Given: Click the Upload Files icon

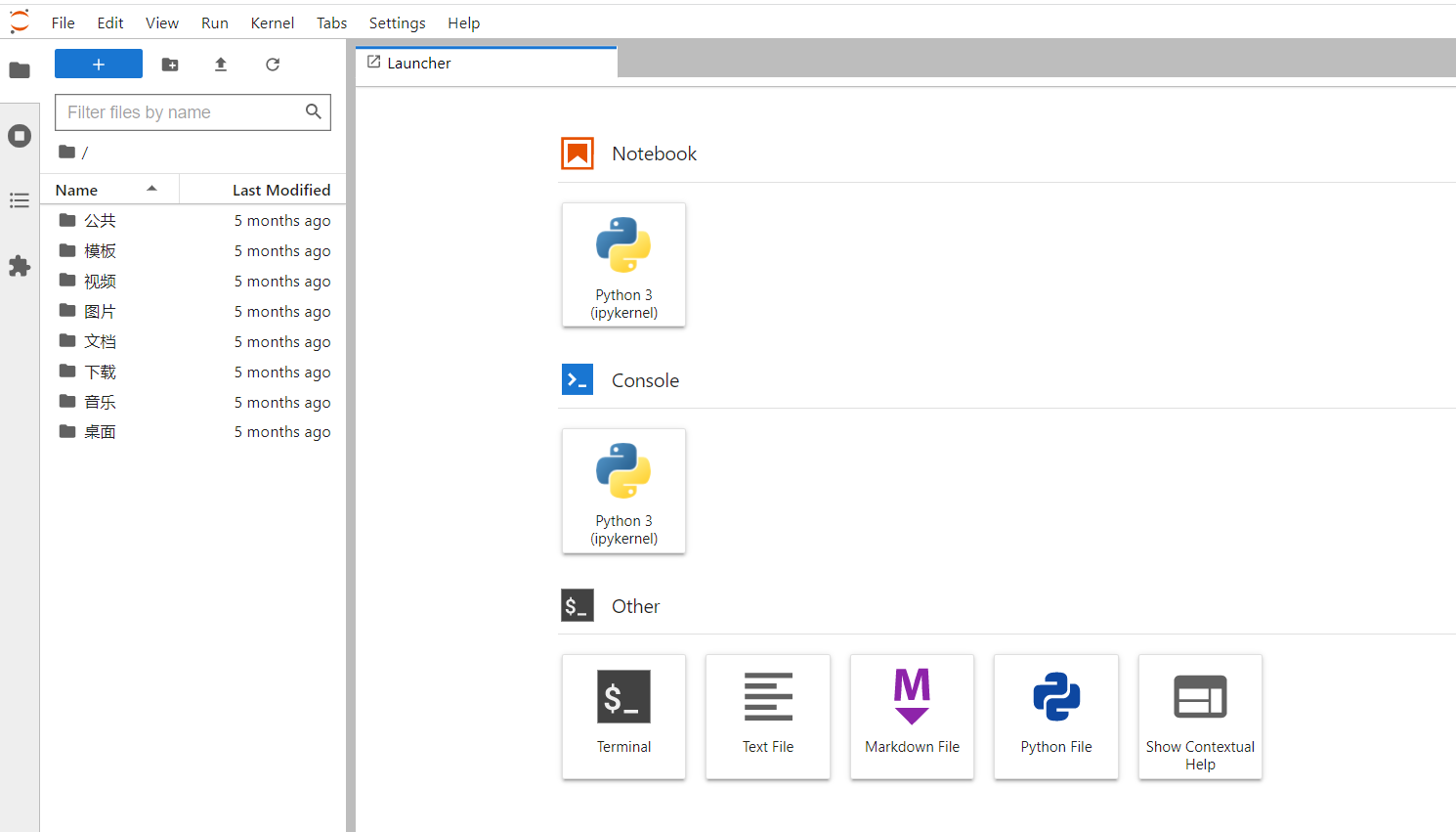Looking at the screenshot, I should click(221, 65).
